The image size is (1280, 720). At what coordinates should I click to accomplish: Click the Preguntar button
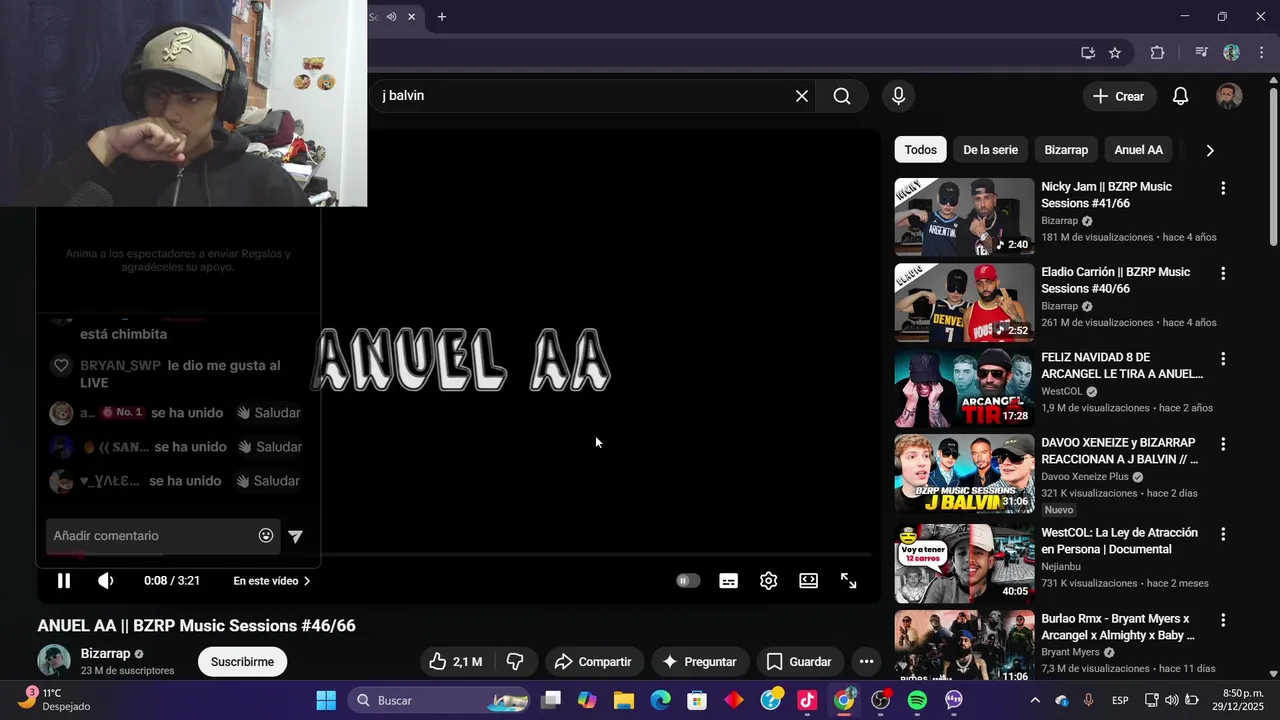tap(700, 662)
